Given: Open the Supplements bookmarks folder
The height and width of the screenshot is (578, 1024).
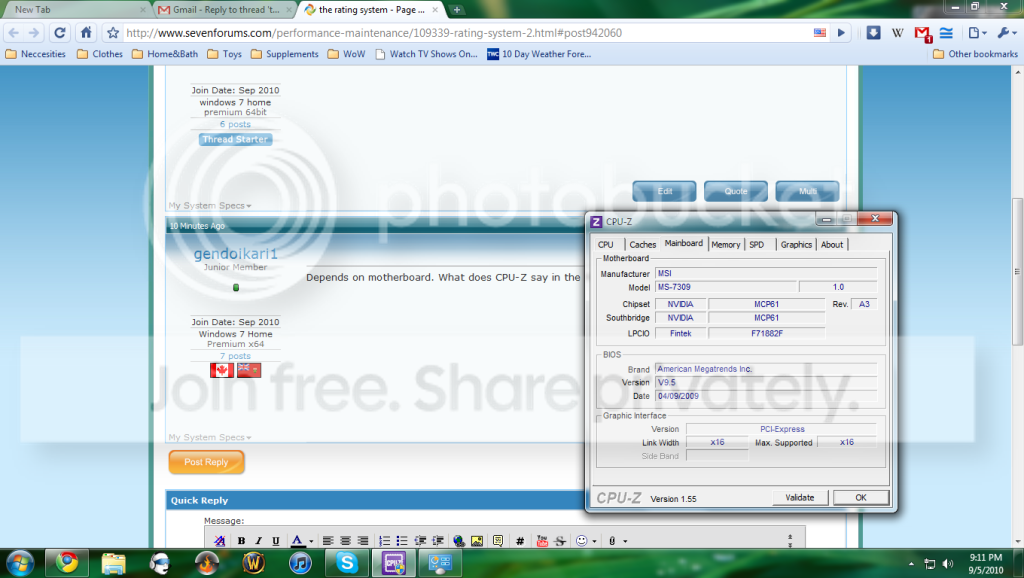Looking at the screenshot, I should 284,54.
